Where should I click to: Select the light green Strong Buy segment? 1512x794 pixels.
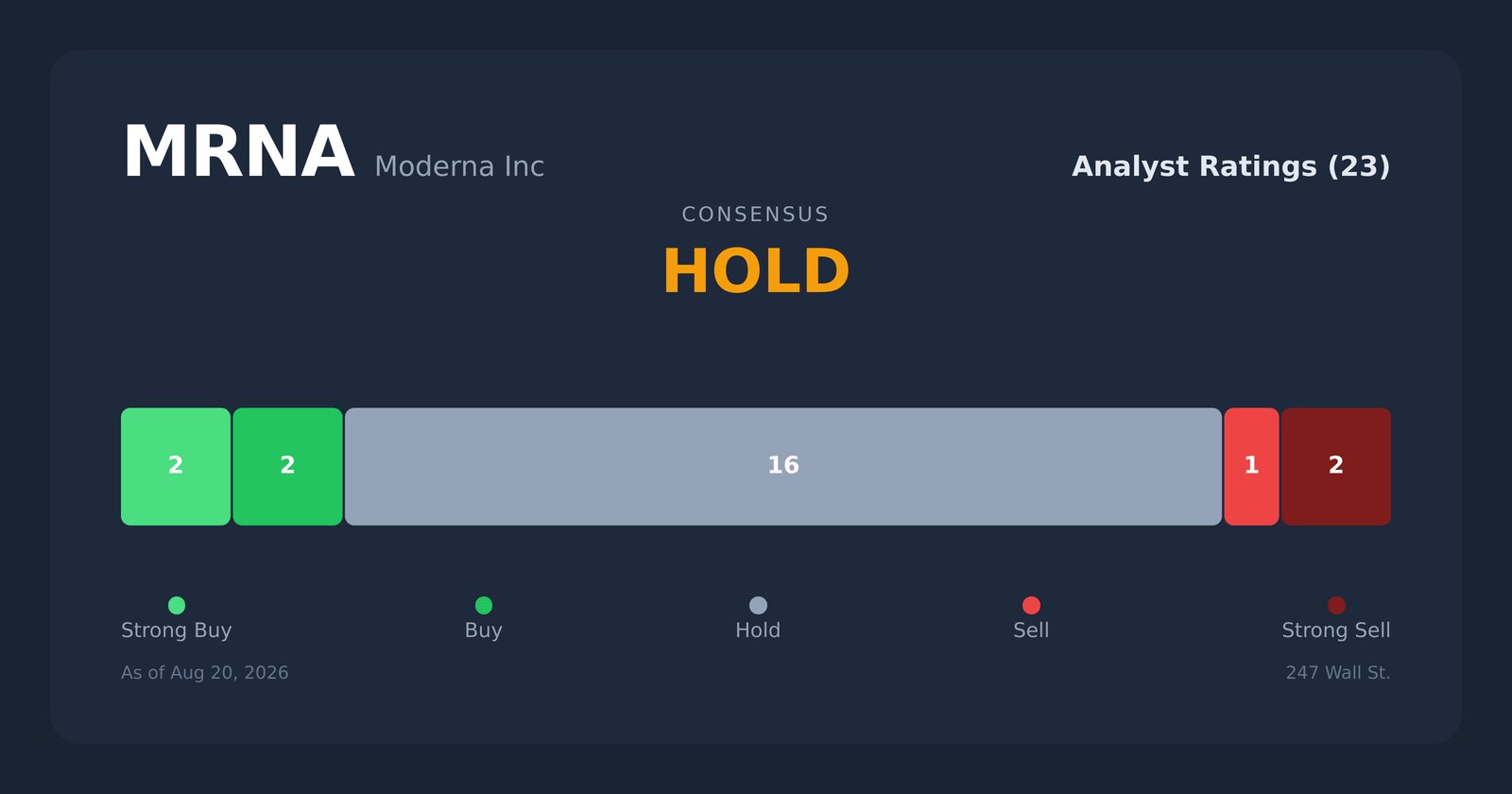pos(176,466)
